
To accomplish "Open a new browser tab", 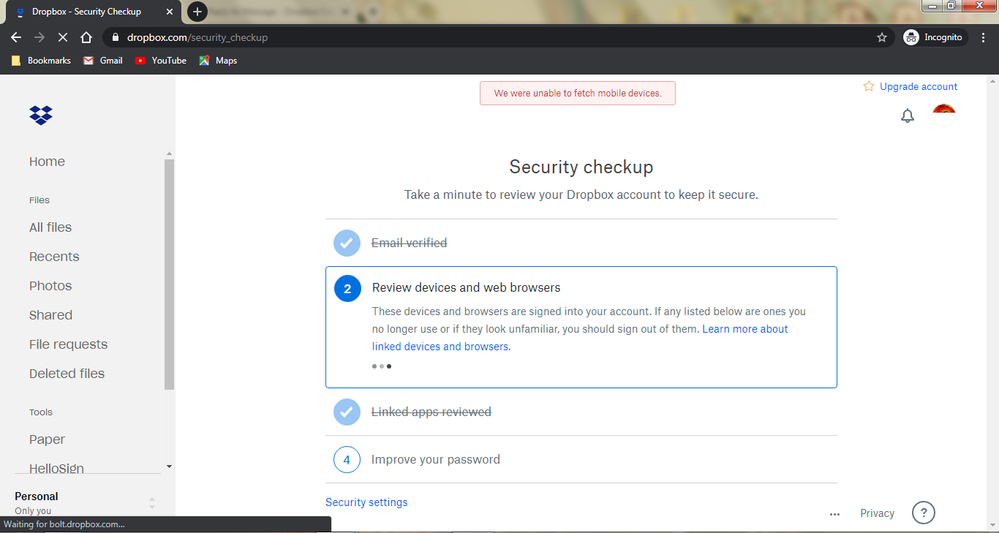I will (x=198, y=12).
